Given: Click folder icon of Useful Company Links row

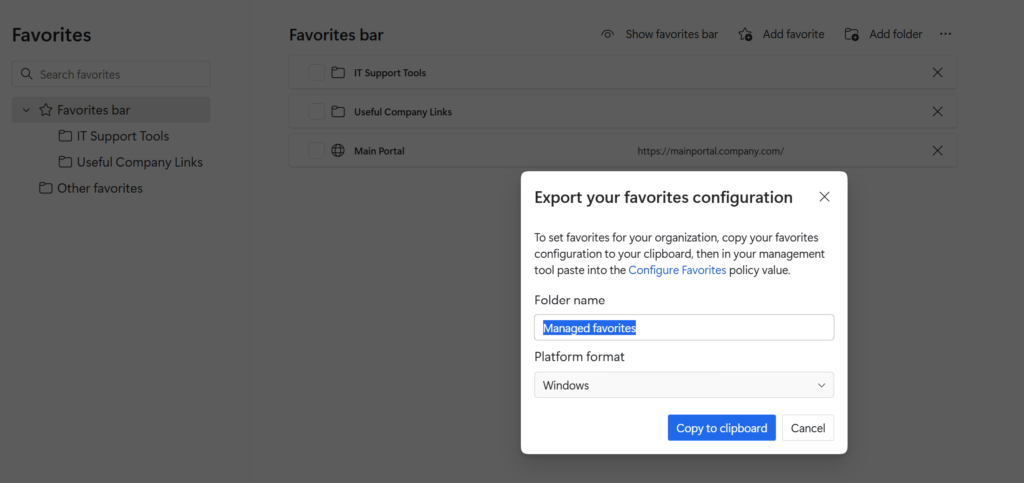Looking at the screenshot, I should tap(338, 112).
